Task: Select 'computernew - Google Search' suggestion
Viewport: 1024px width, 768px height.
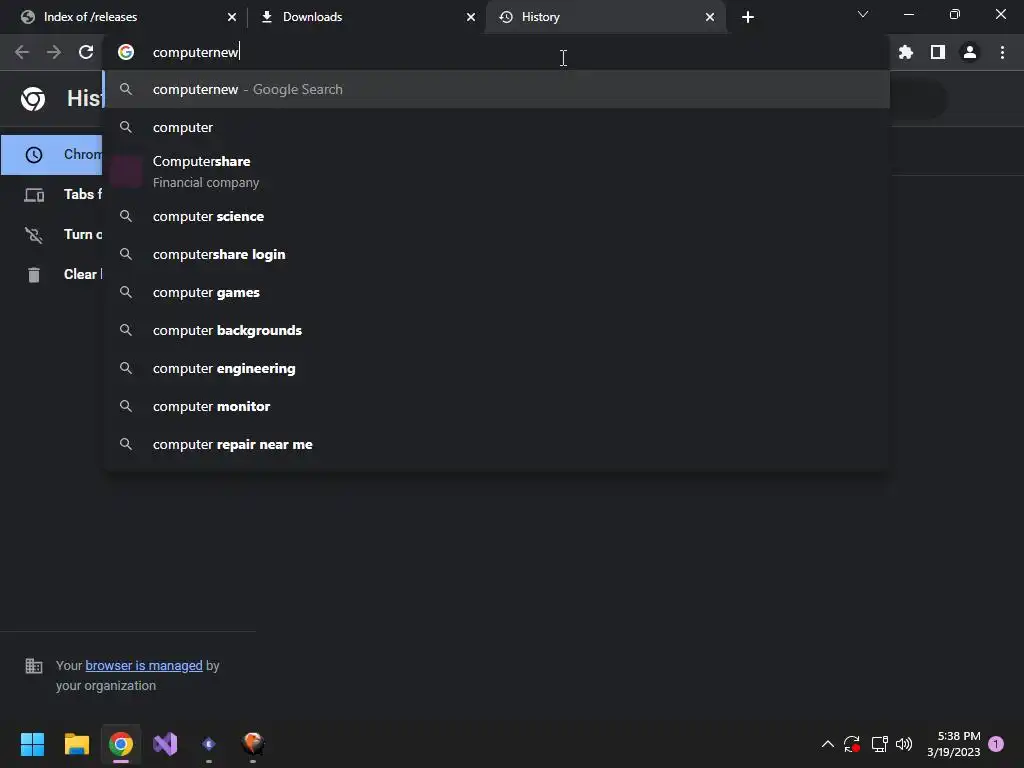Action: (x=498, y=89)
